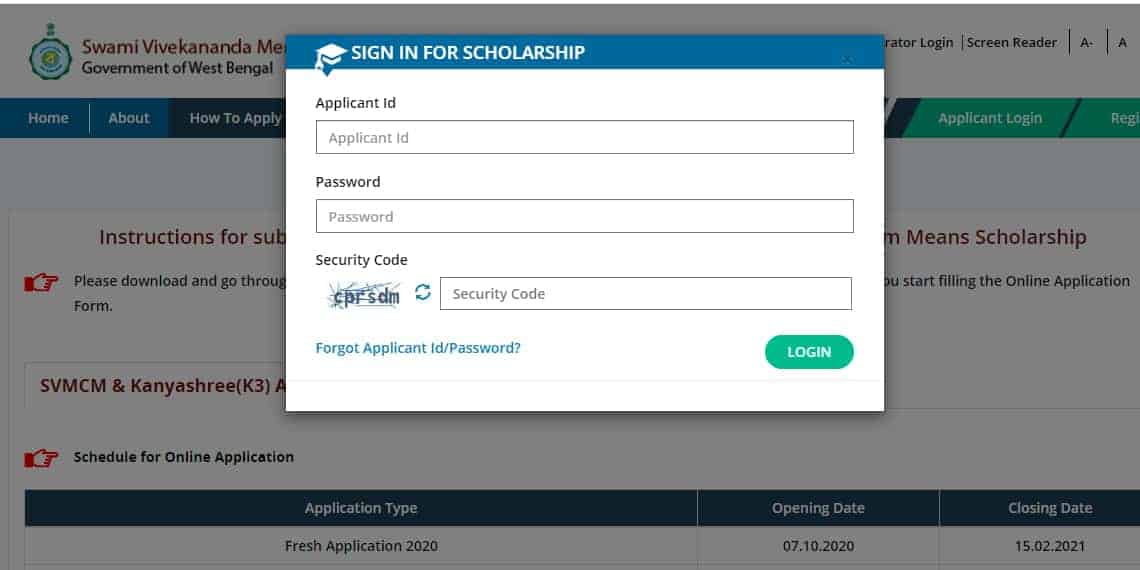Open Forgot Applicant Id/Password link

(x=418, y=348)
